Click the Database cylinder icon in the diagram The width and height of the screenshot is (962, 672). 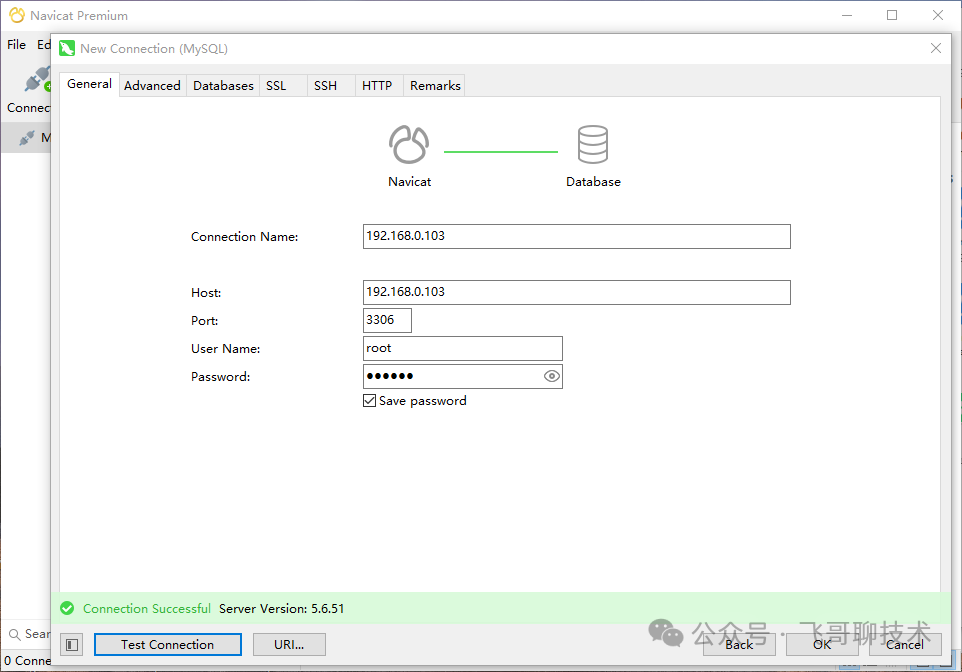(x=593, y=144)
